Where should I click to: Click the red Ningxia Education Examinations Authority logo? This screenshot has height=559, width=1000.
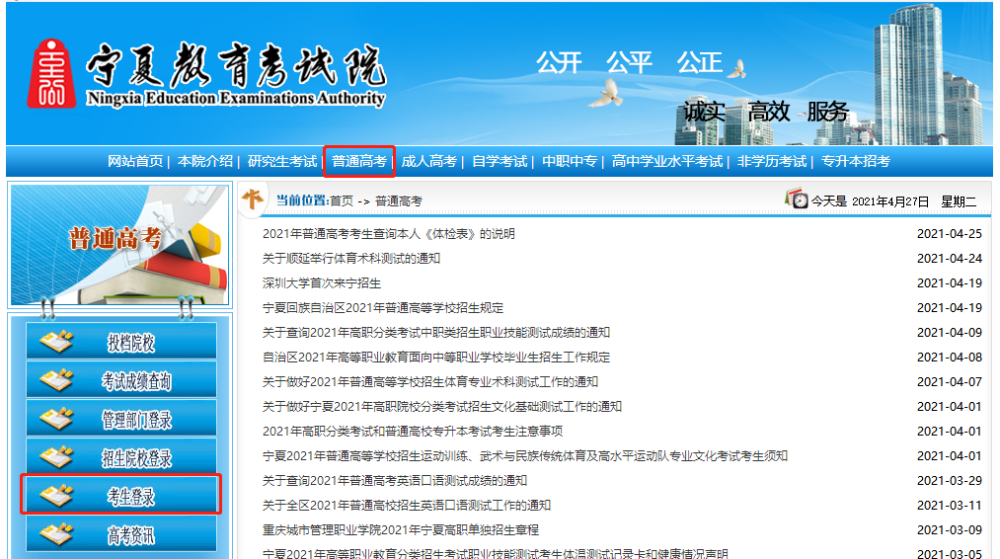[51, 73]
